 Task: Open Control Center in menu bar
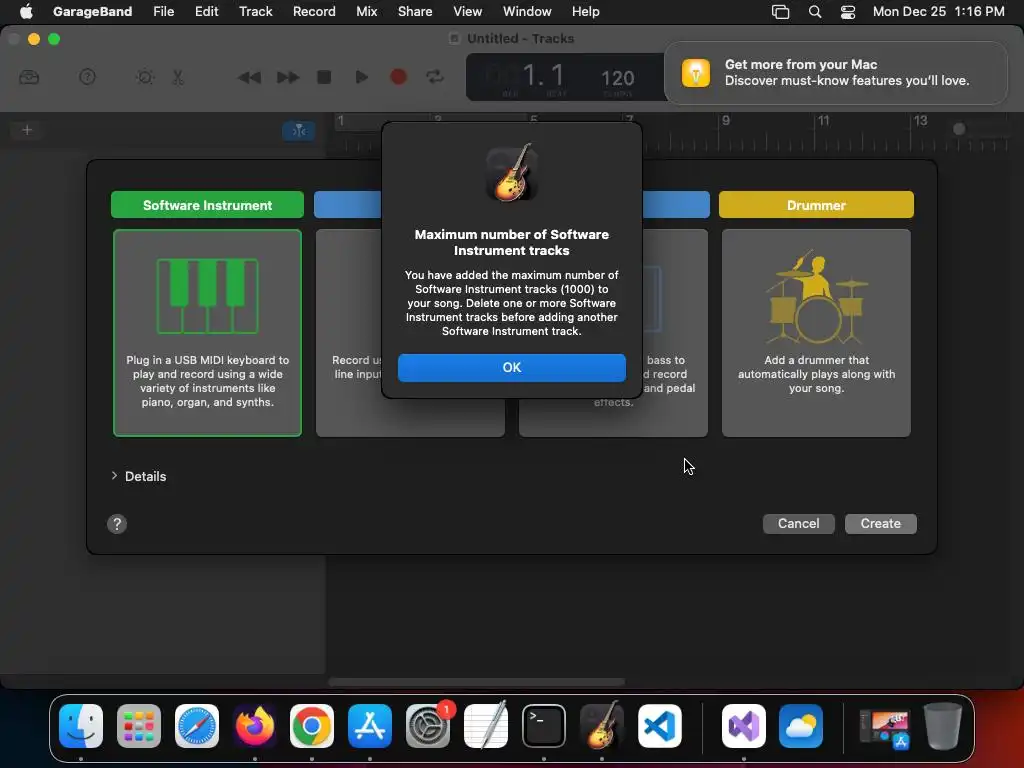pos(848,11)
